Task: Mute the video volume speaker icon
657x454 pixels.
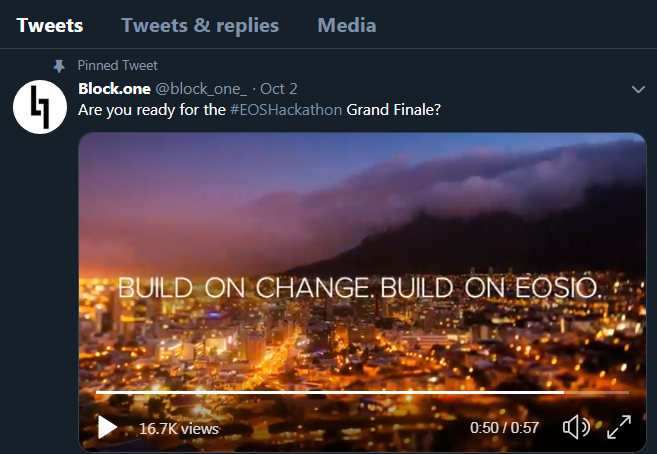Action: tap(576, 428)
